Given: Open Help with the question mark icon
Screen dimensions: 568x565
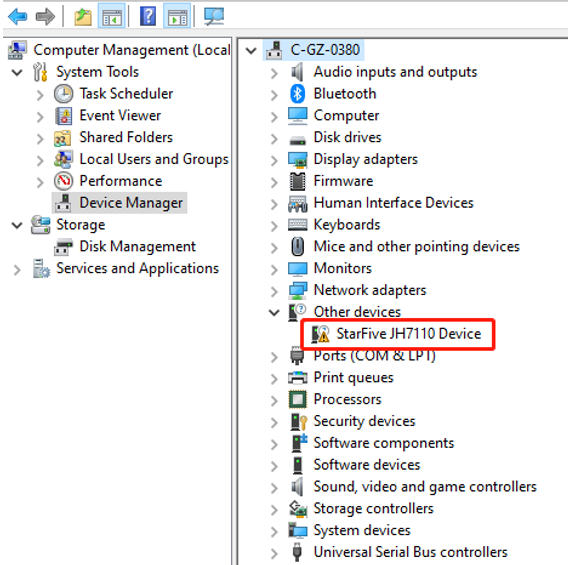Looking at the screenshot, I should tap(148, 16).
